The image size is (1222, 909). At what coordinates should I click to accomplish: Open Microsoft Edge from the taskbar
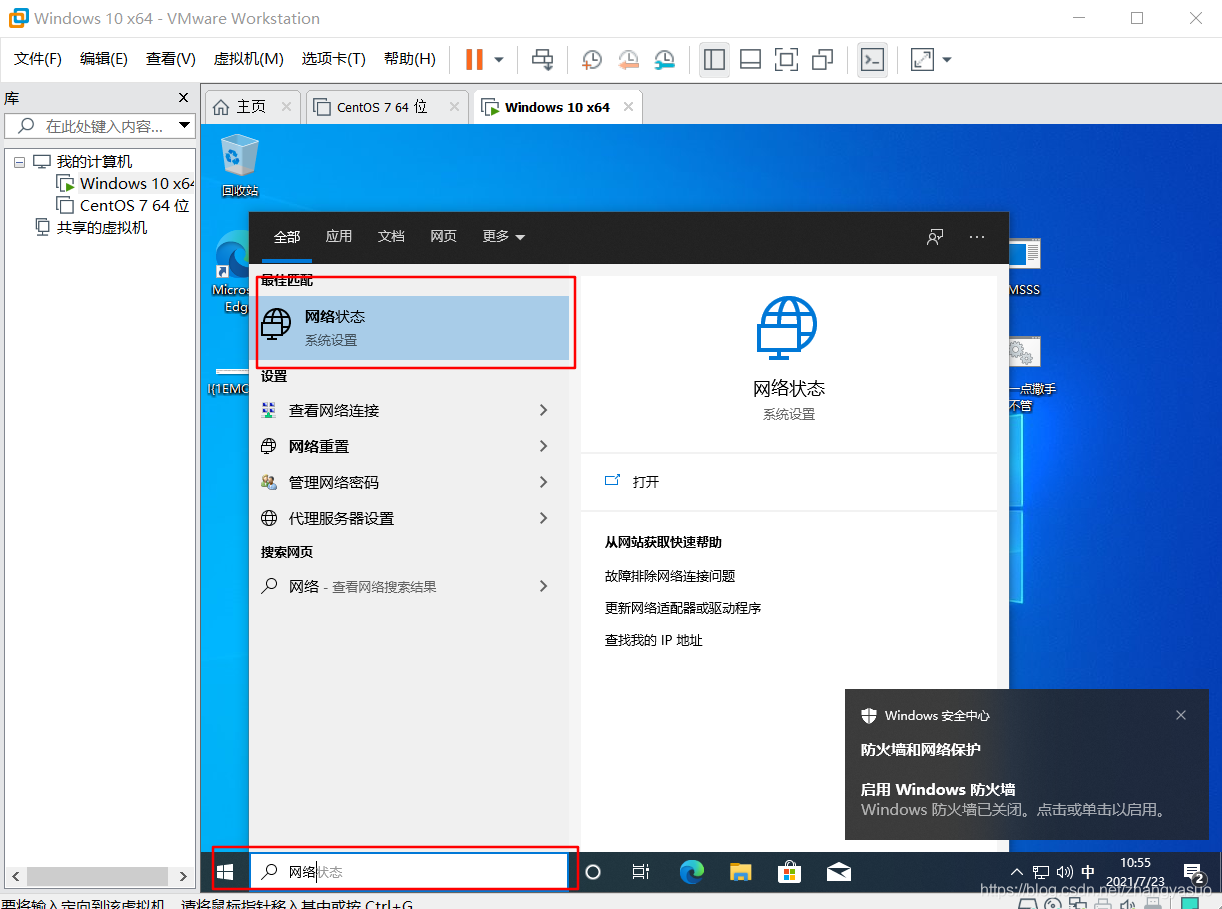pyautogui.click(x=691, y=871)
